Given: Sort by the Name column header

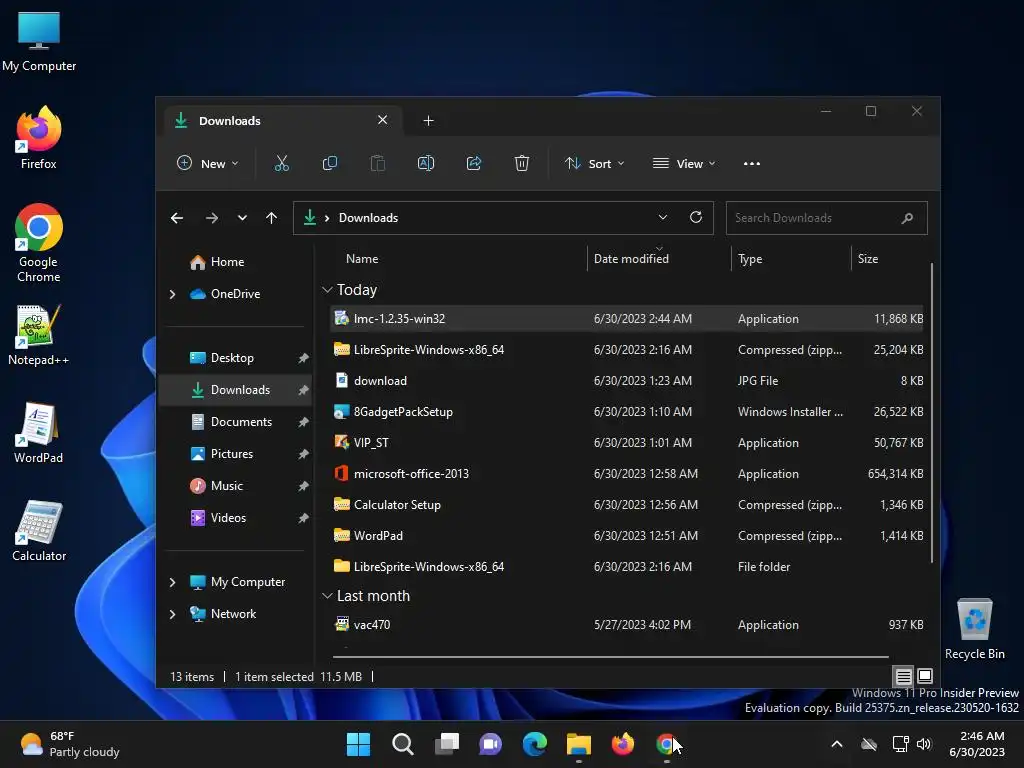Looking at the screenshot, I should click(362, 259).
